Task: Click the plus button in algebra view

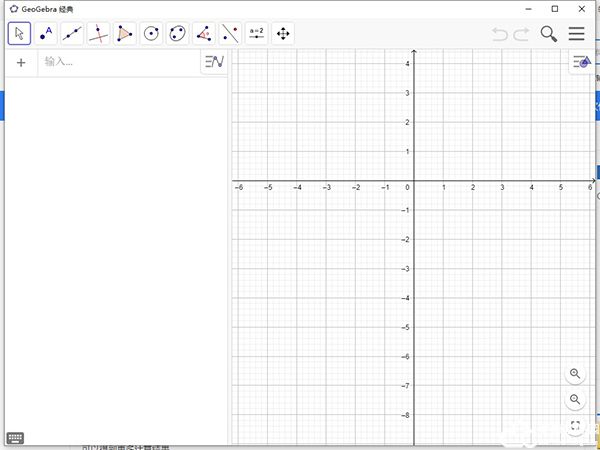Action: [21, 63]
